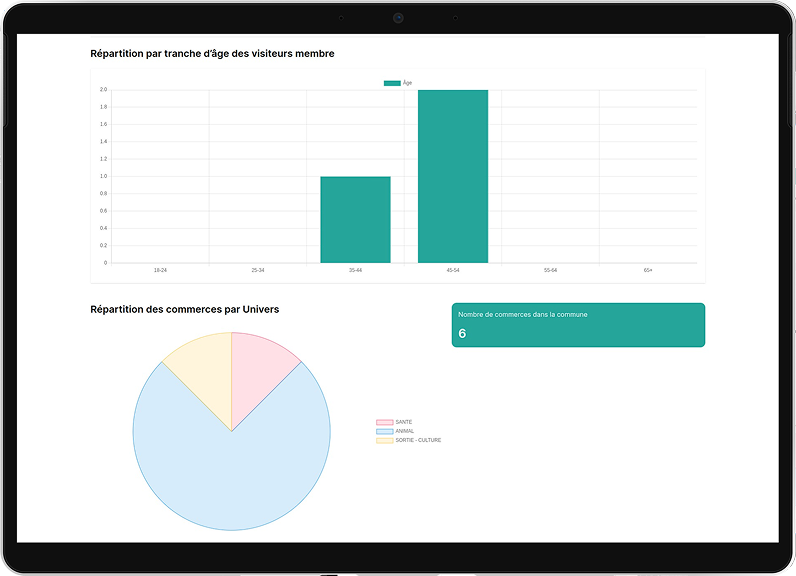Viewport: 796px width, 576px height.
Task: Click the 55-64 x-axis label
Action: click(550, 270)
